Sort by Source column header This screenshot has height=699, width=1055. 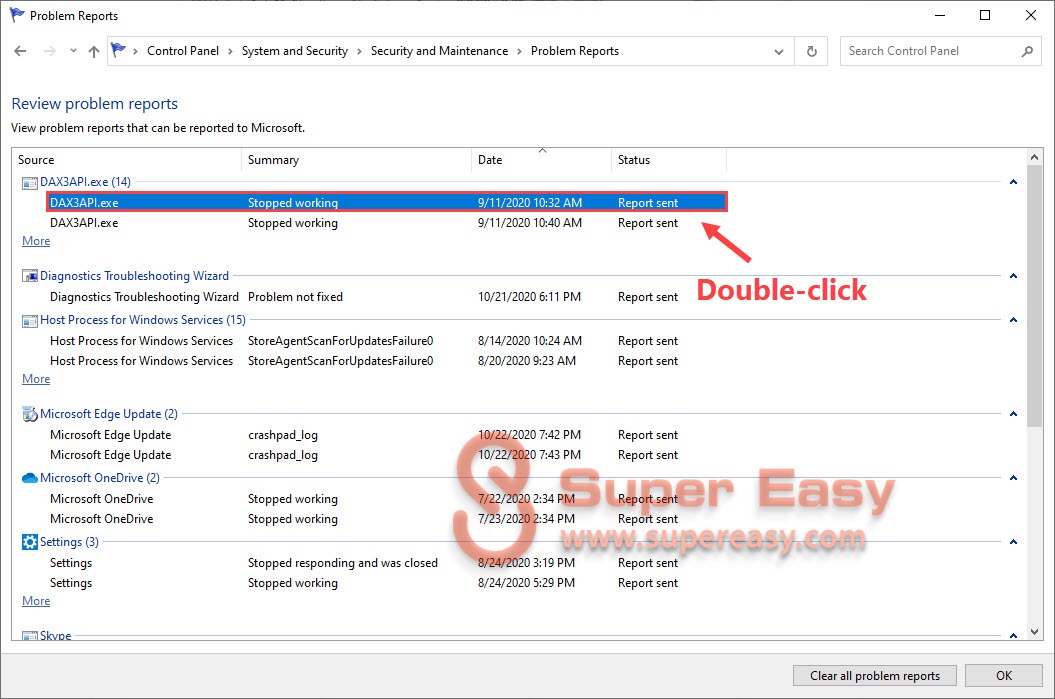126,160
